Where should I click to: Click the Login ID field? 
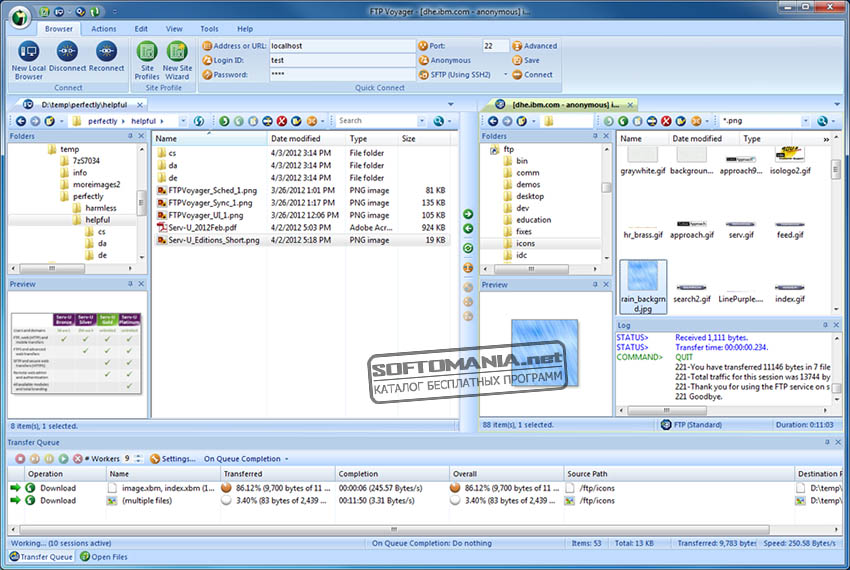pos(342,60)
